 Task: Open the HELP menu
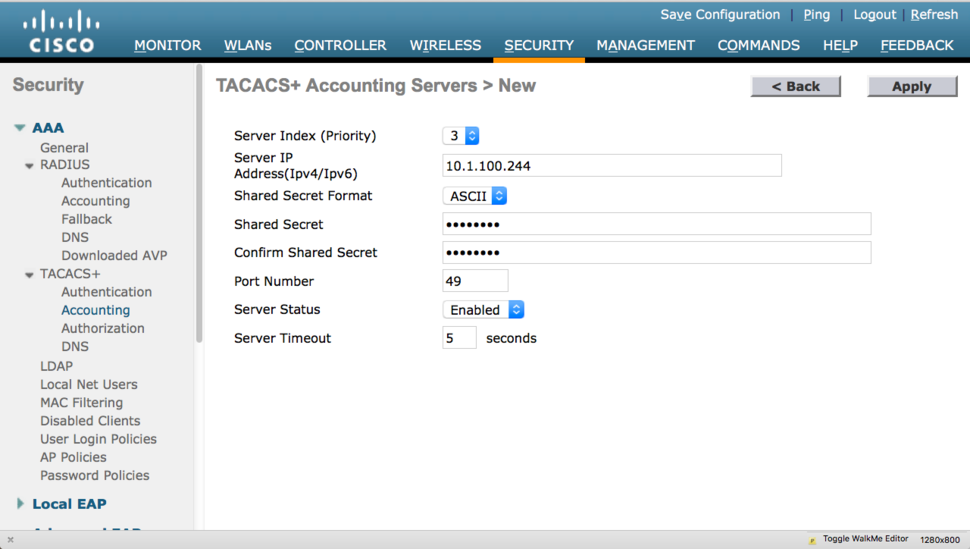840,45
